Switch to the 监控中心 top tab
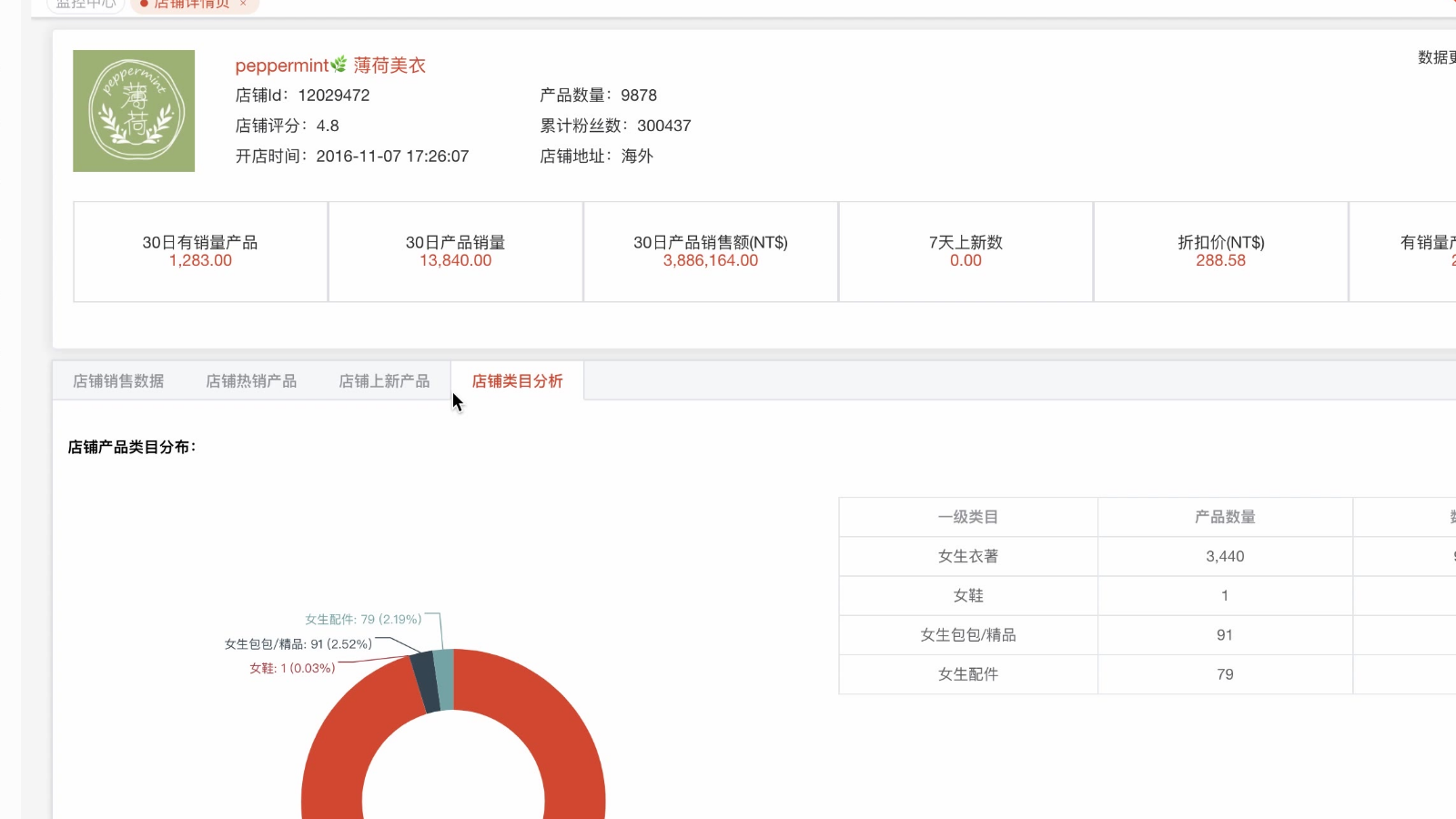This screenshot has height=819, width=1456. [86, 4]
